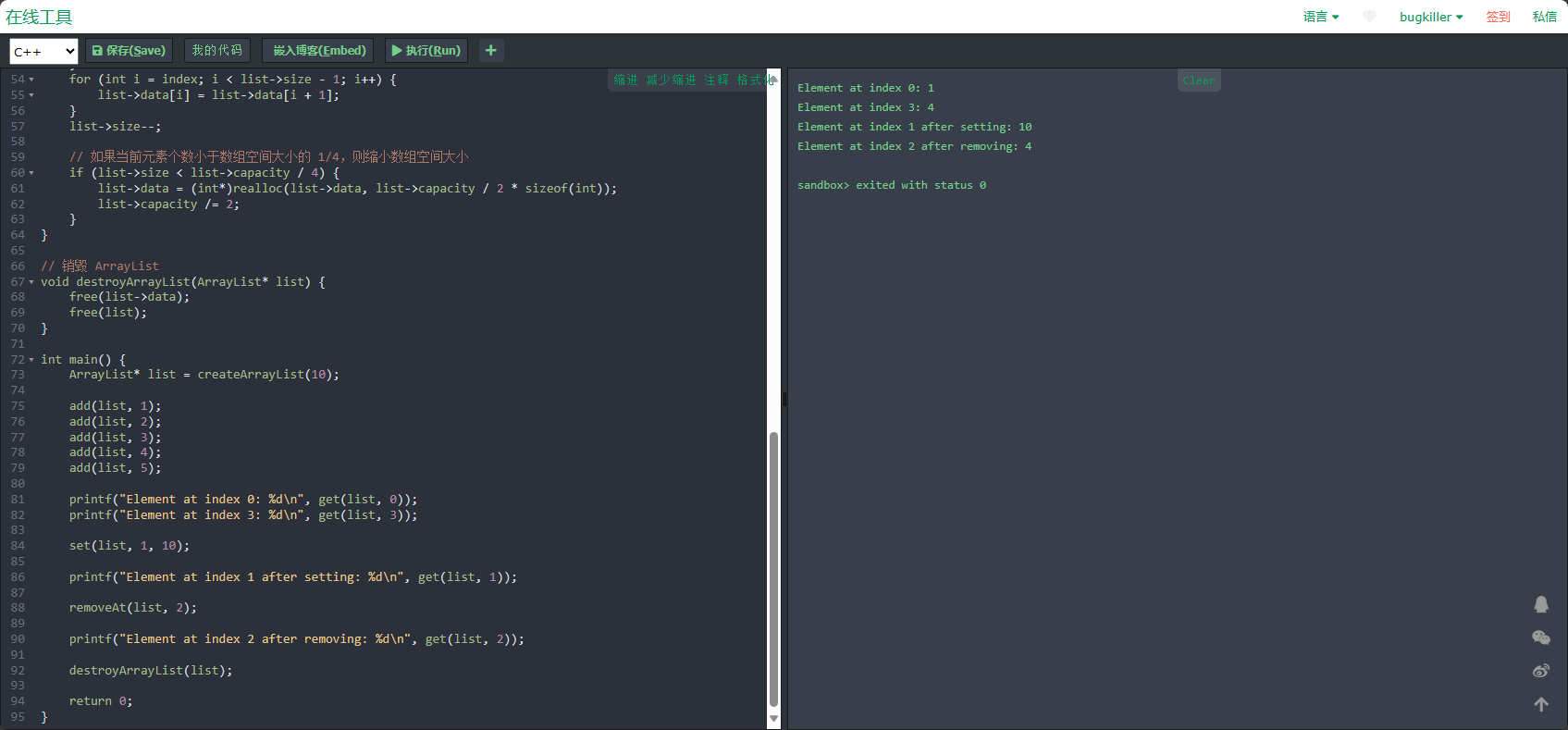
Task: Run the code with 执行(Run)
Action: 426,50
